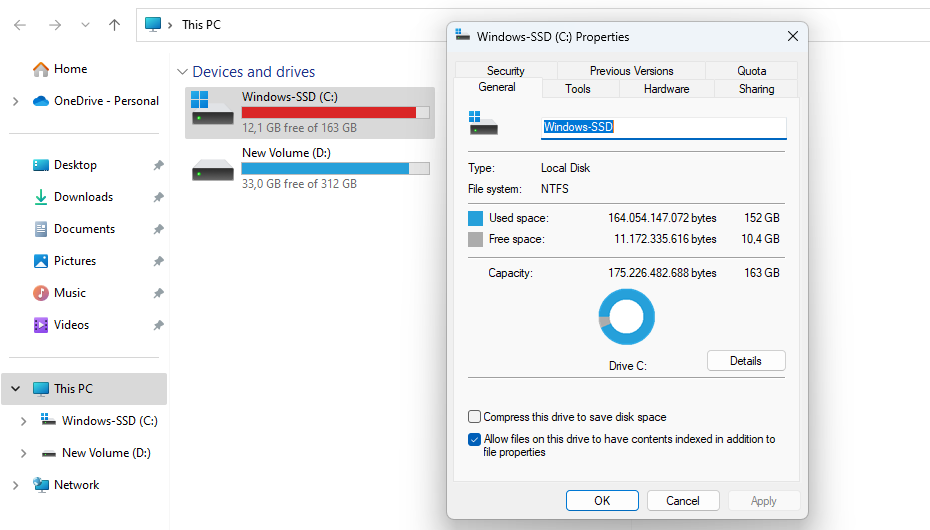The height and width of the screenshot is (530, 930).
Task: Select Windows-SSD (C:) drive icon in list
Action: click(x=212, y=108)
